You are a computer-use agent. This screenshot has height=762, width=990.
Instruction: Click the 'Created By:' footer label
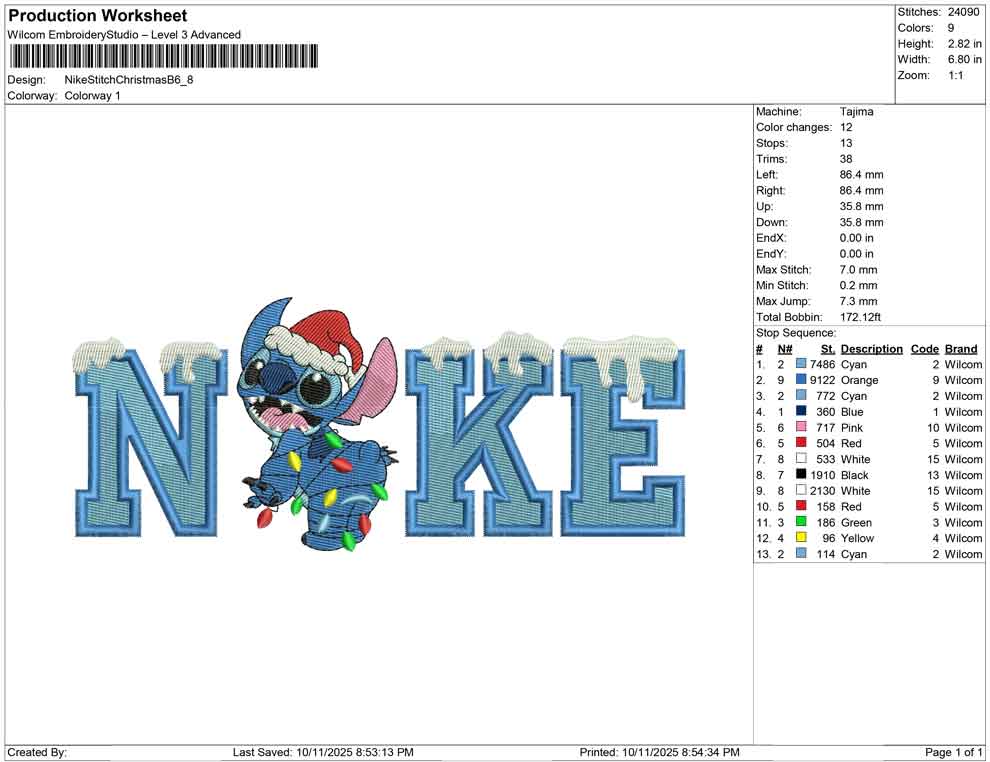[x=37, y=752]
